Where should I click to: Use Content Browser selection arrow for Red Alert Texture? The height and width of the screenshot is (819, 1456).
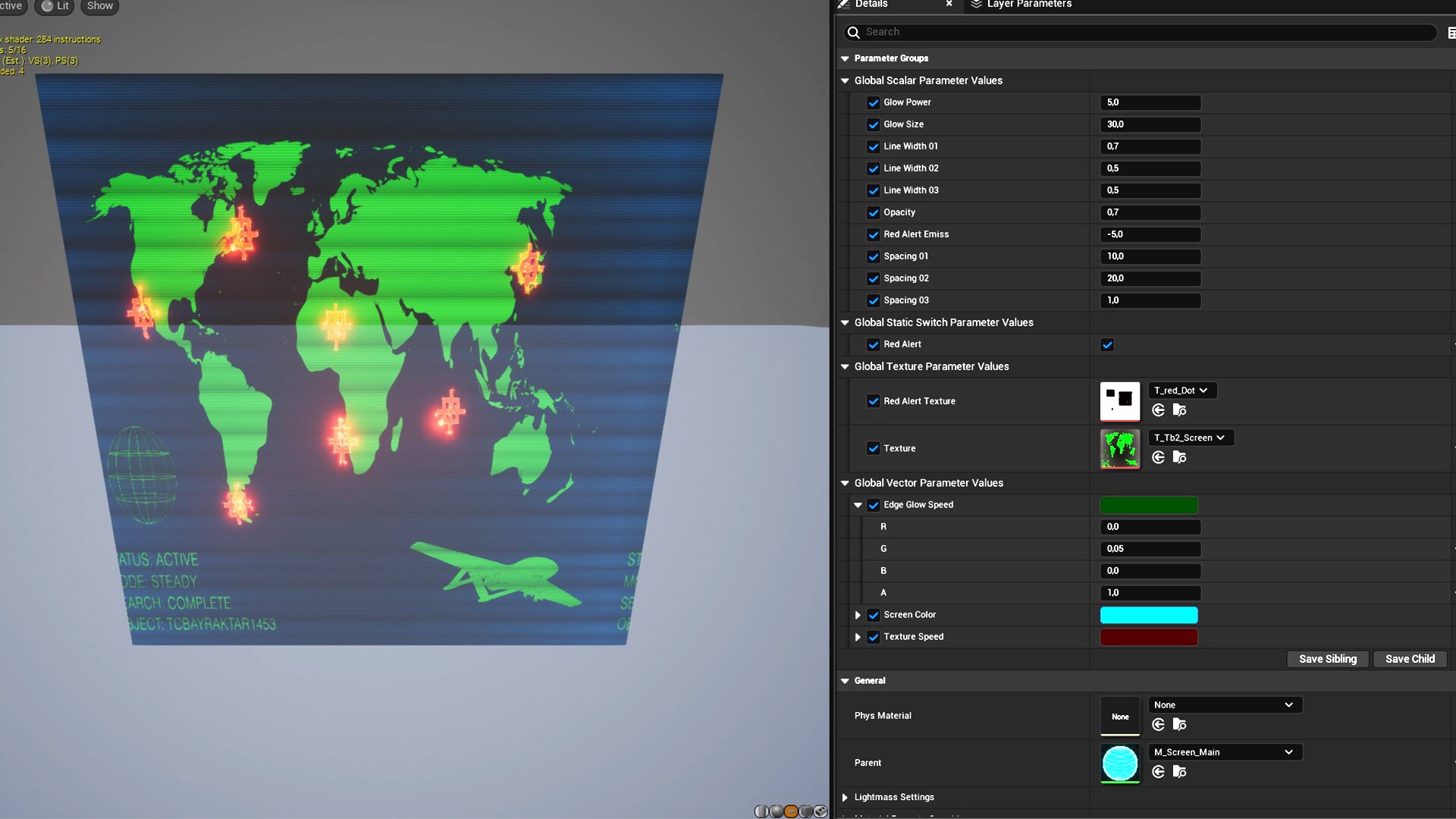(1158, 409)
